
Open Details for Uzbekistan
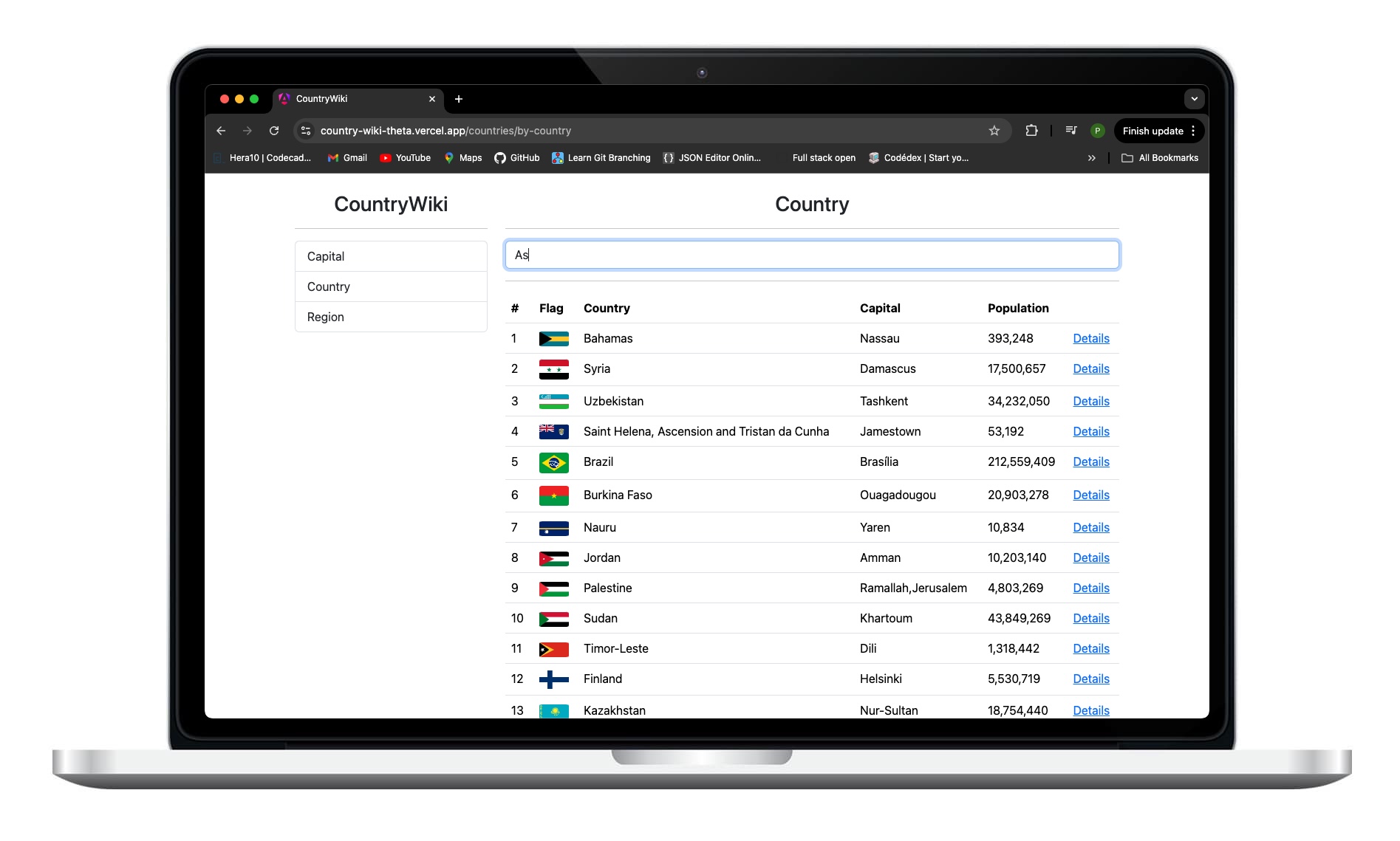click(1091, 401)
